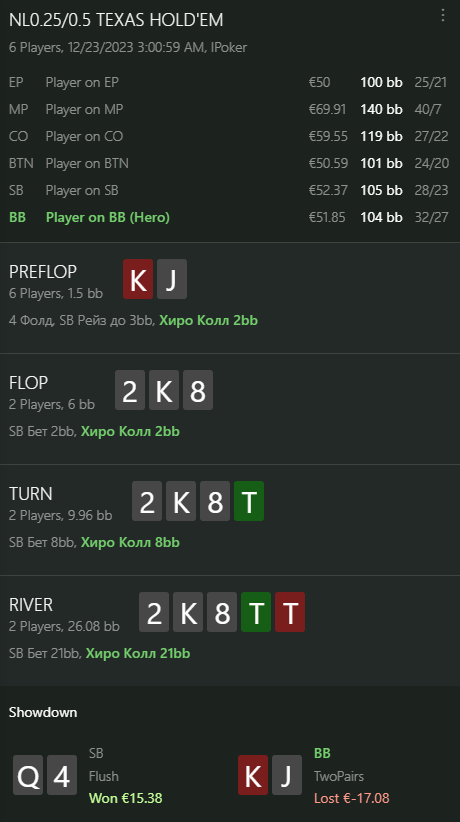This screenshot has height=822, width=460.
Task: Click the red King card at showdown
Action: pyautogui.click(x=253, y=775)
